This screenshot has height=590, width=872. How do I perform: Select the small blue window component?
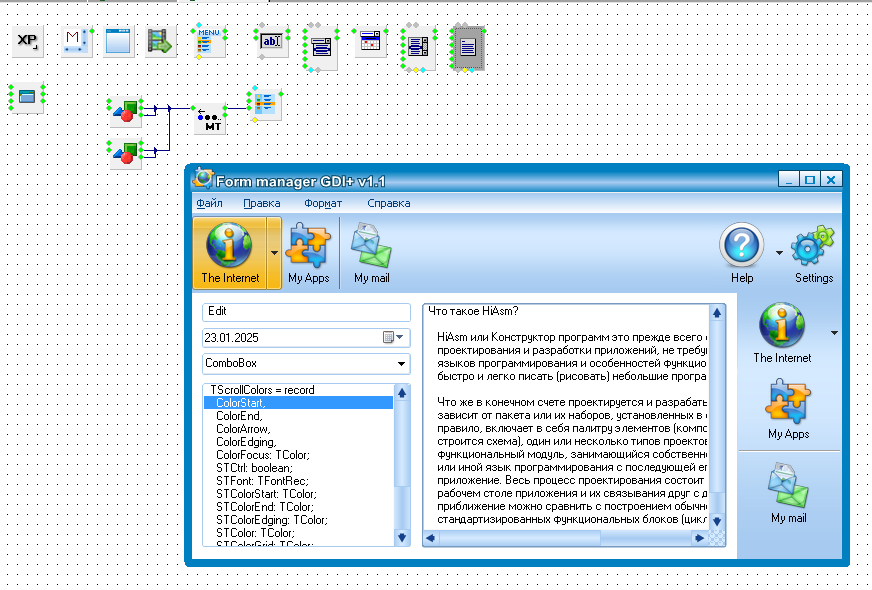point(27,97)
